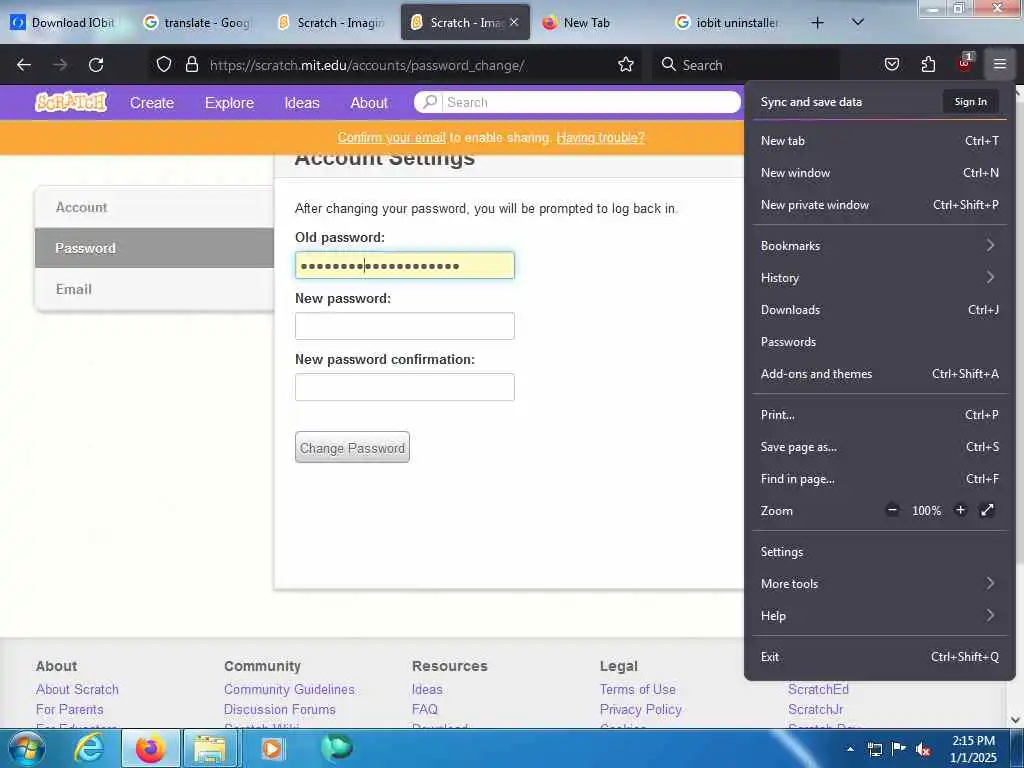Open Add-ons and themes
The height and width of the screenshot is (768, 1024).
tap(878, 374)
